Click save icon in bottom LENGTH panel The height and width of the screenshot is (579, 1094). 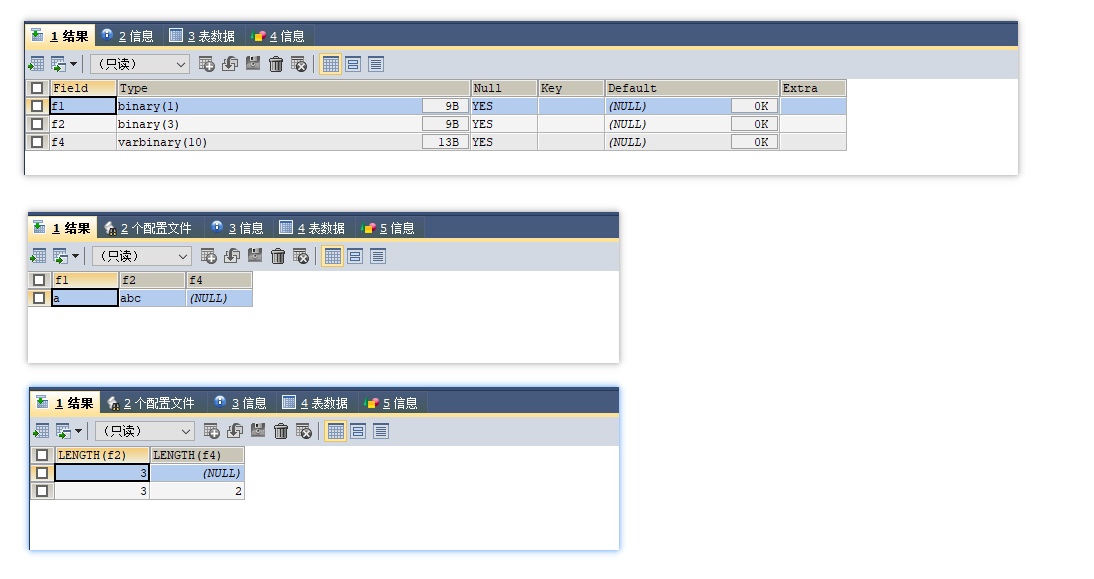click(257, 431)
